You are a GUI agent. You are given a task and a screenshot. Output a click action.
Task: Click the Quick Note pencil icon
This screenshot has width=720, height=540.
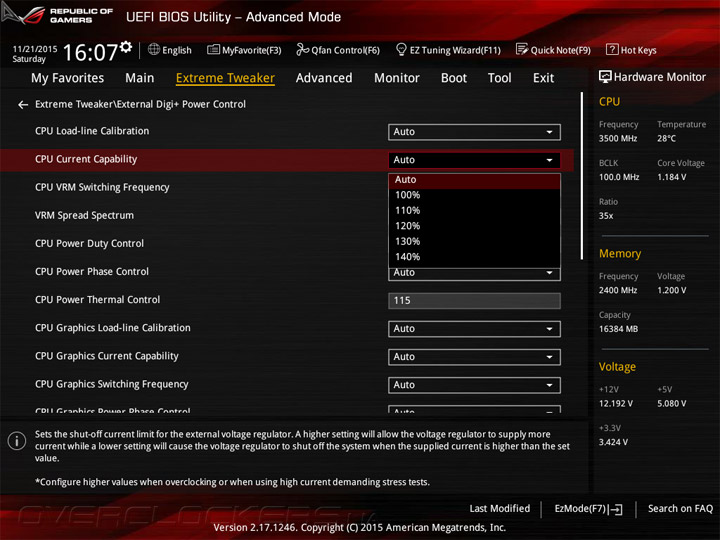[522, 49]
